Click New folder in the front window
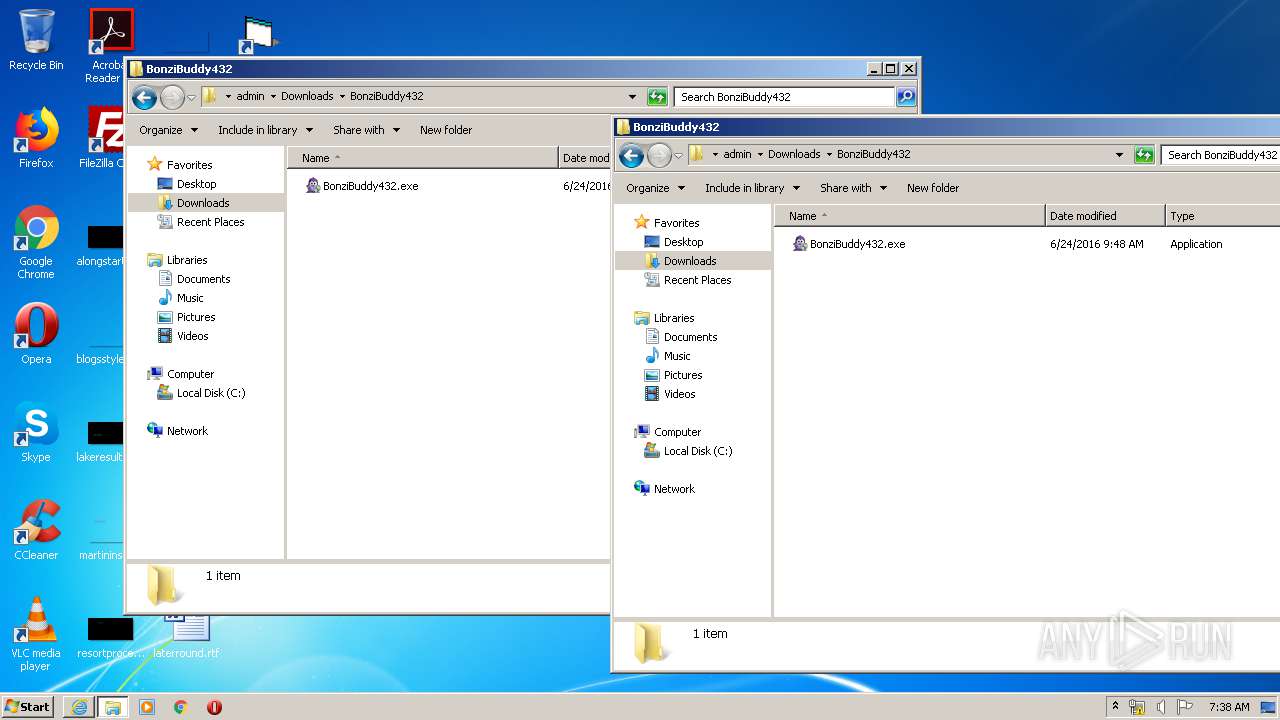The image size is (1280, 720). pos(933,188)
